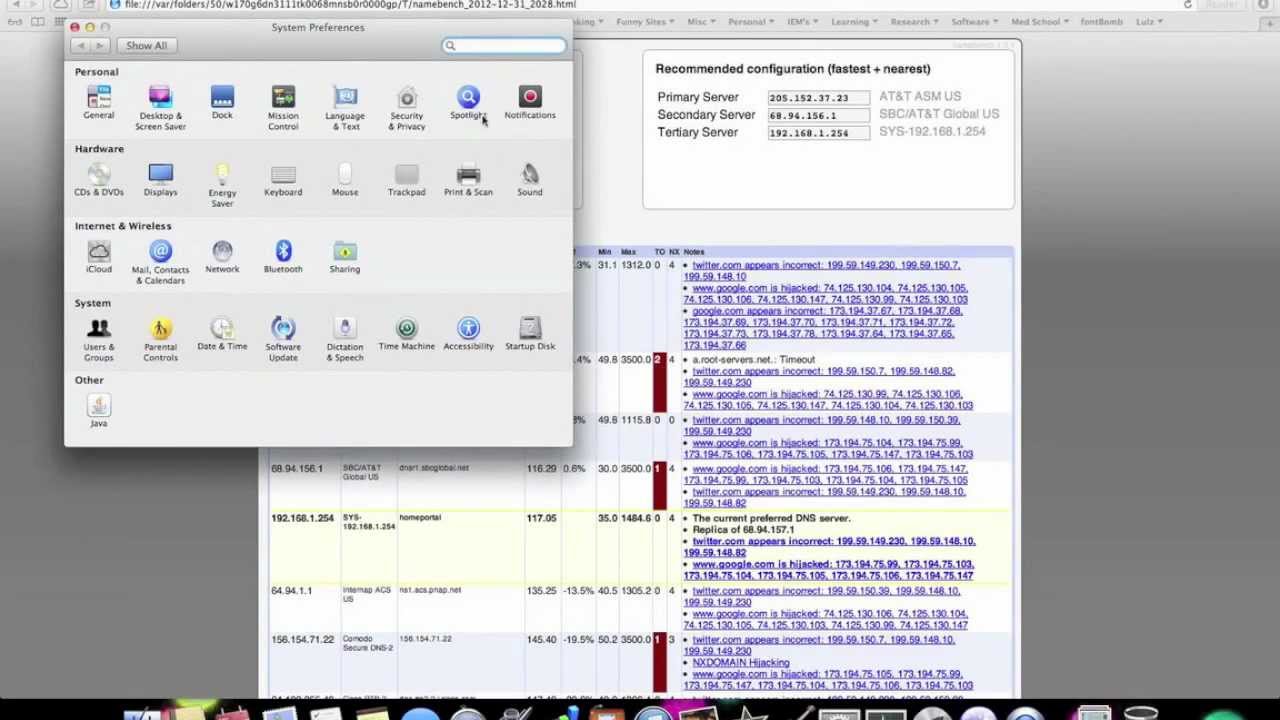
Task: Go forward in System Preferences history
Action: point(99,45)
